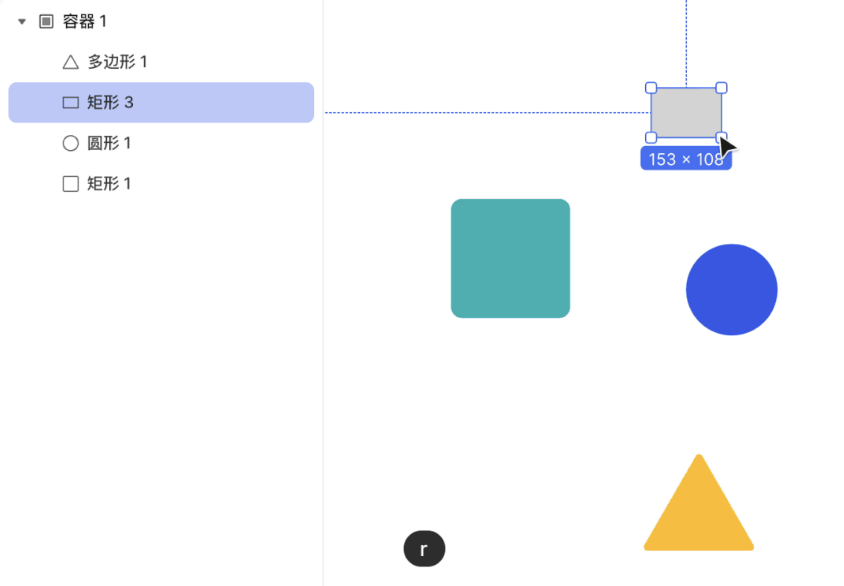Select the 容器 1 layer name
Screen dimensions: 844x586
coord(85,21)
